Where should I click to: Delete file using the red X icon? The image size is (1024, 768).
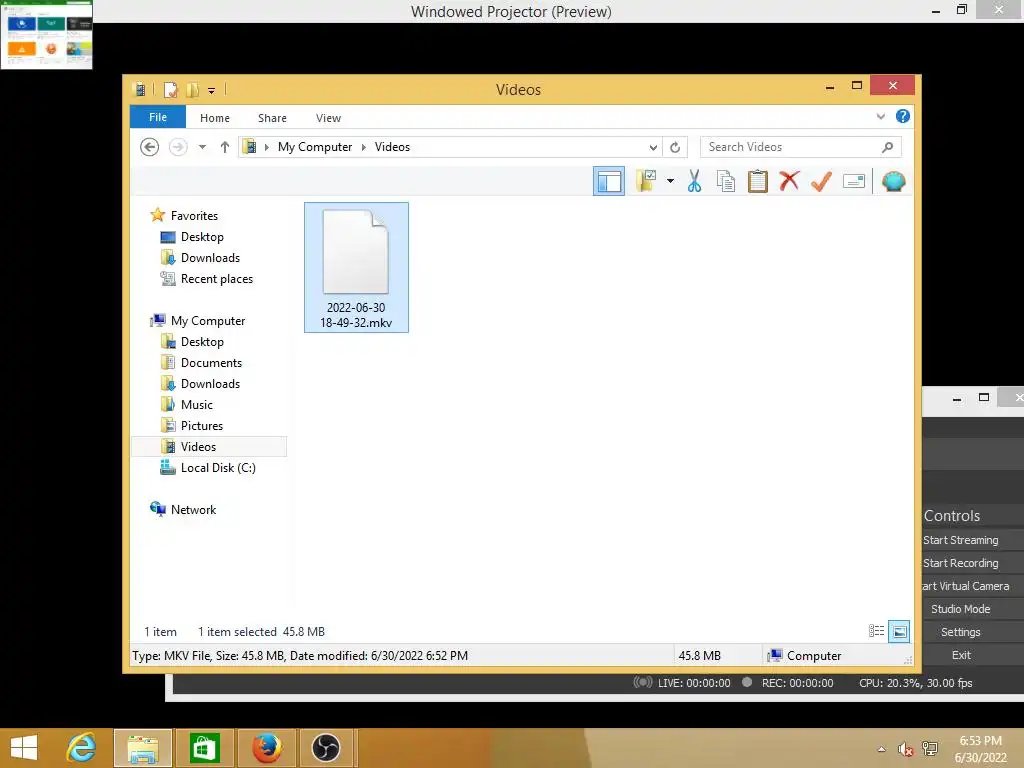[789, 181]
